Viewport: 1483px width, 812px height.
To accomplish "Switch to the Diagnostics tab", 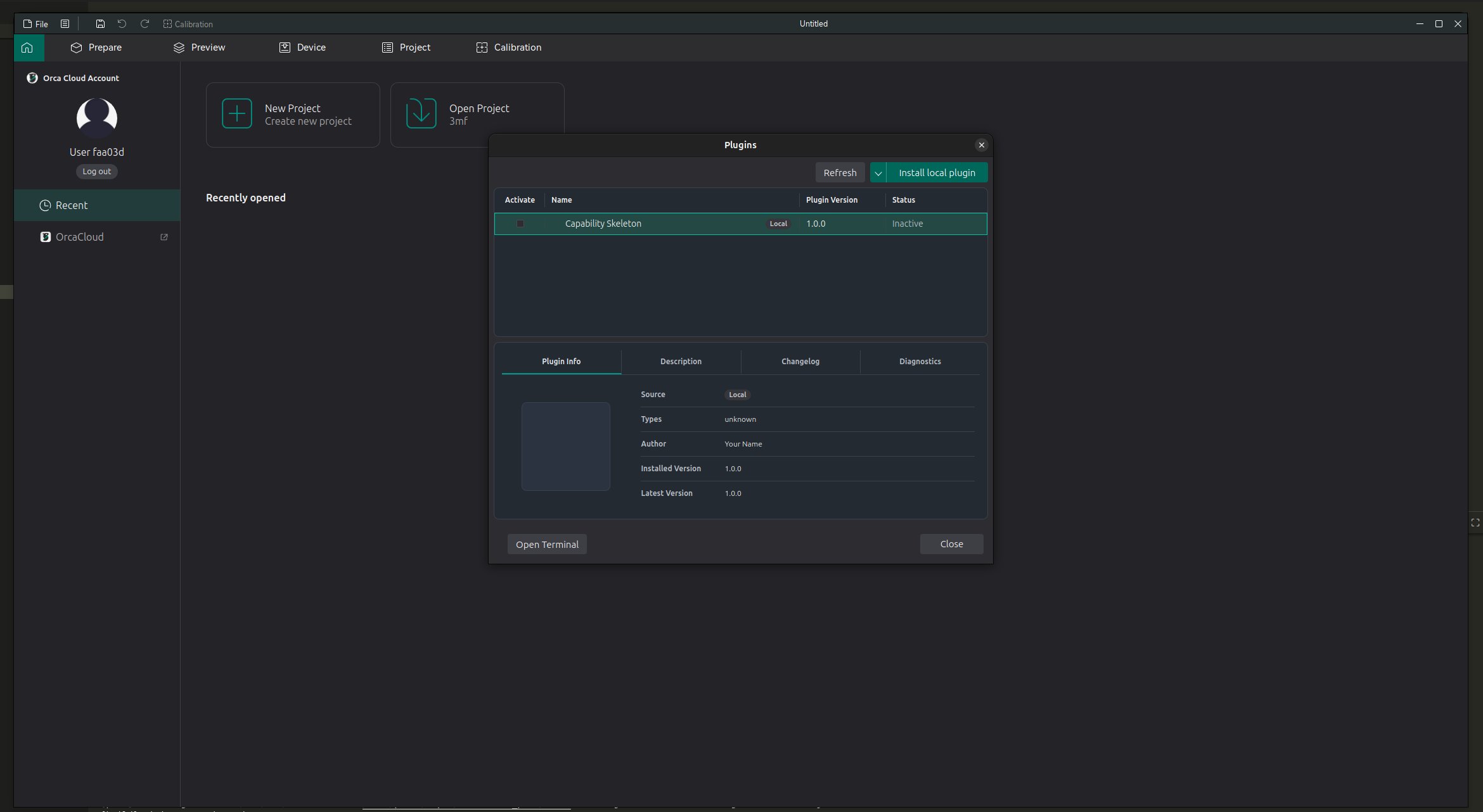I will (x=920, y=362).
